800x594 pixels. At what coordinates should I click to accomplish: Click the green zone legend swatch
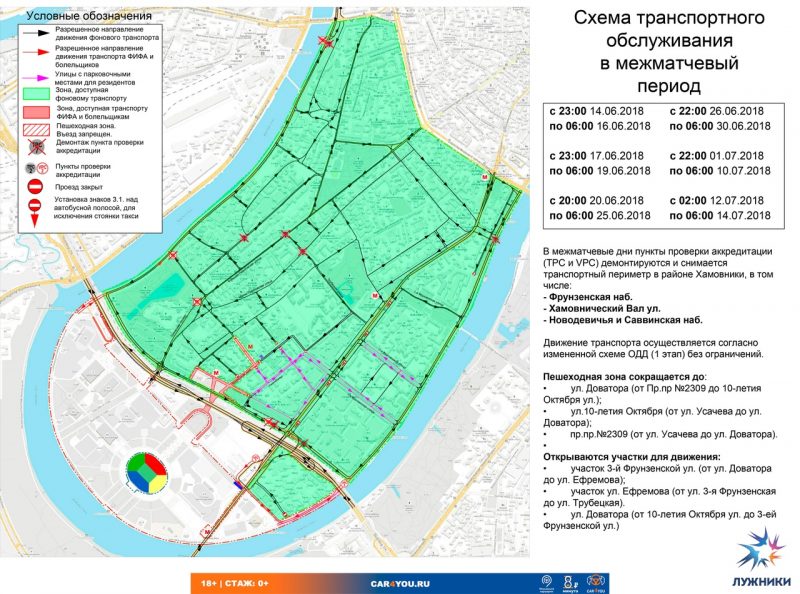point(36,94)
